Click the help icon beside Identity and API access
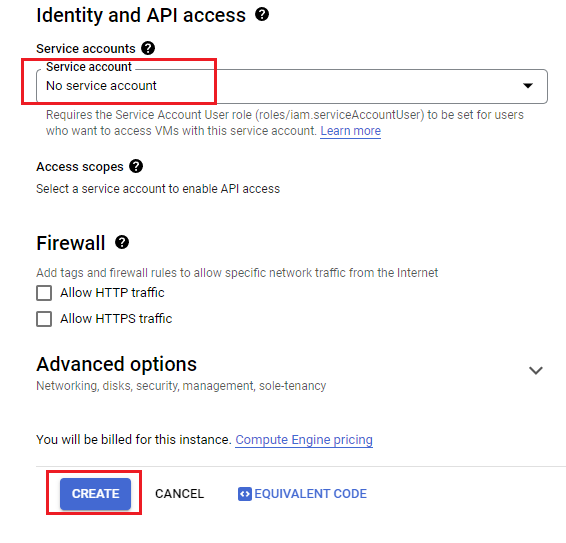Image resolution: width=566 pixels, height=543 pixels. 262,14
